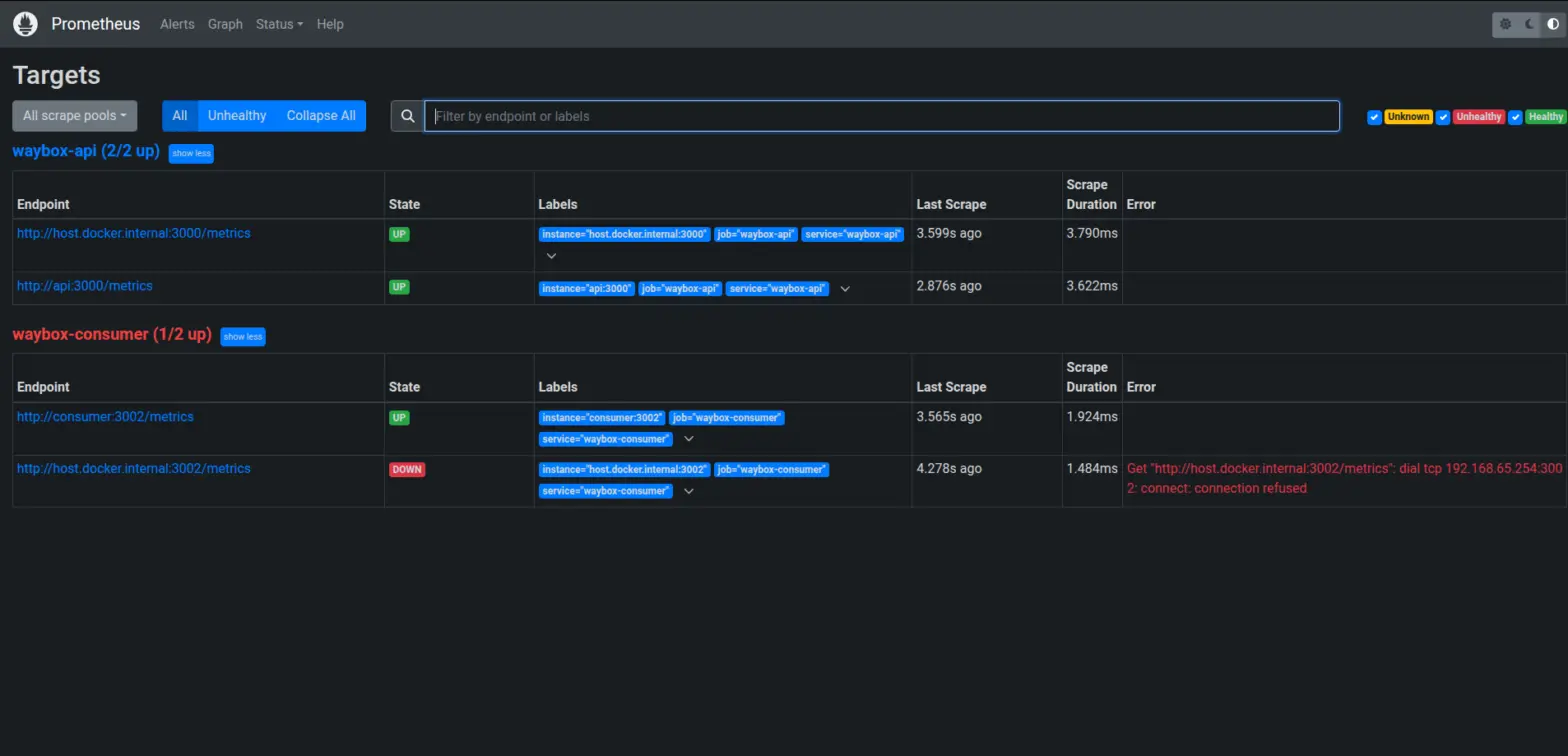Click the connection refused error message
This screenshot has width=1568, height=756.
click(x=1343, y=478)
